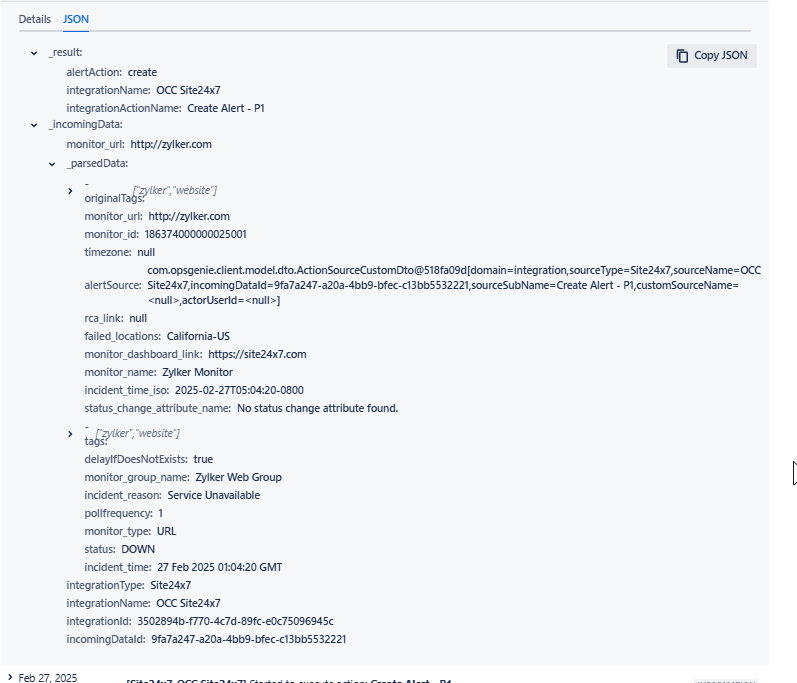
Task: Click the parsed monitor_url zylker.com value
Action: 189,216
